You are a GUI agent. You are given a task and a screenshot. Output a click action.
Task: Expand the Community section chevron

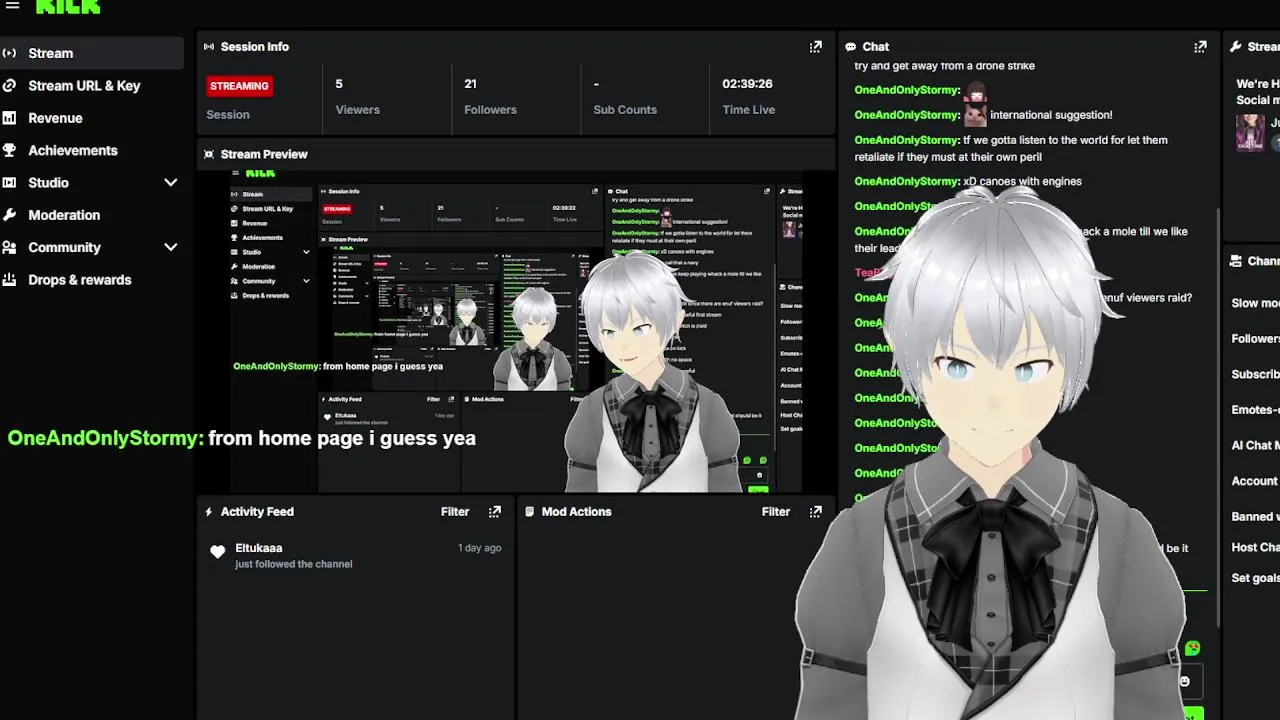[171, 247]
